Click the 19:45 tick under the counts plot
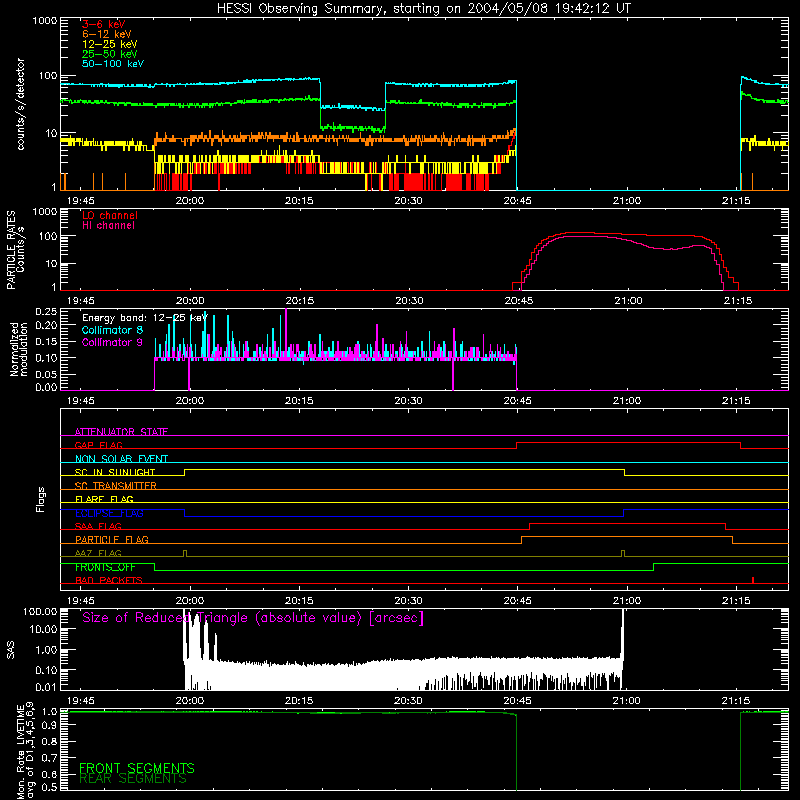 click(x=81, y=201)
